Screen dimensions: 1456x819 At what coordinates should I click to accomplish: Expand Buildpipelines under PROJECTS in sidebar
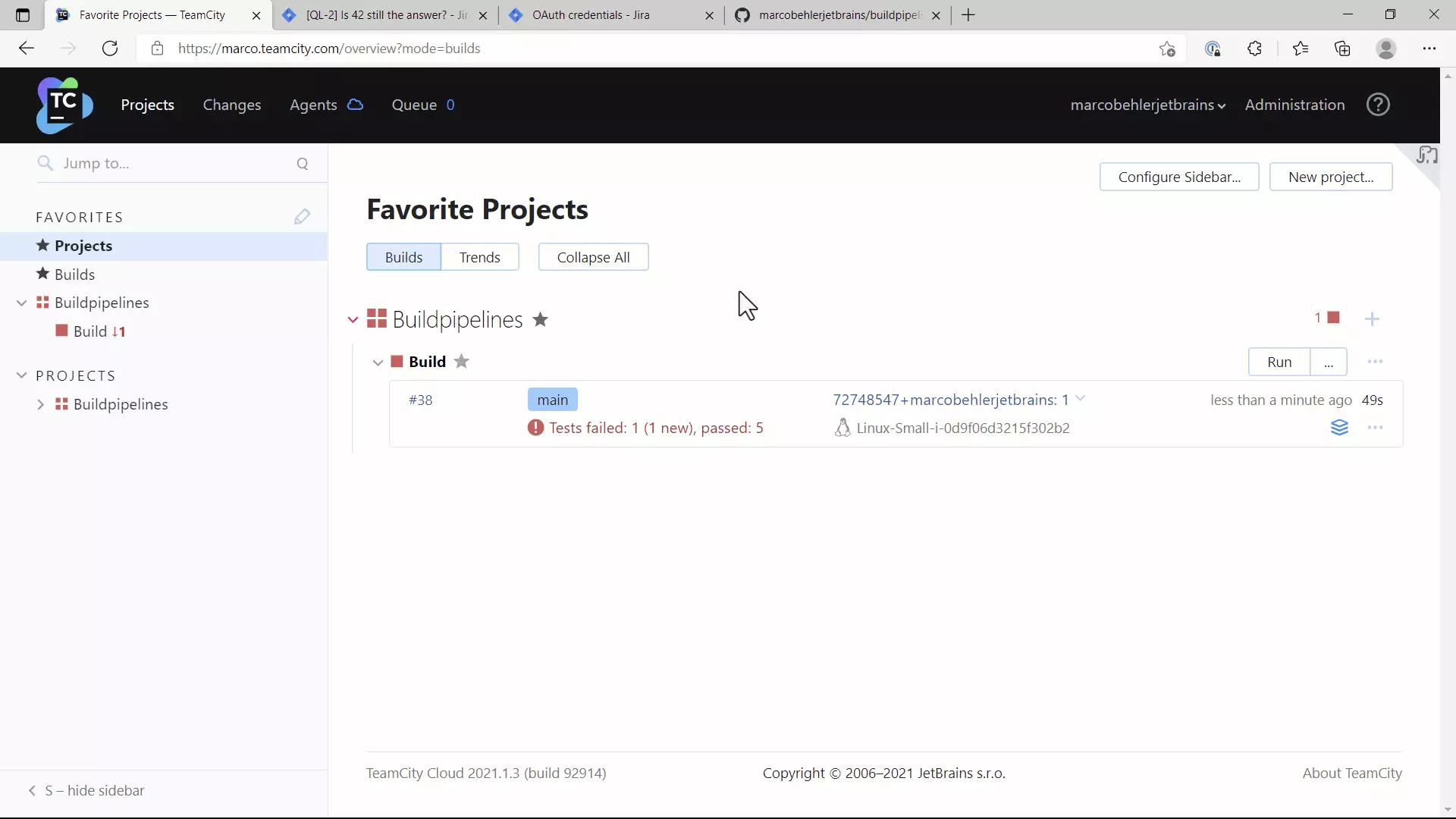point(41,404)
